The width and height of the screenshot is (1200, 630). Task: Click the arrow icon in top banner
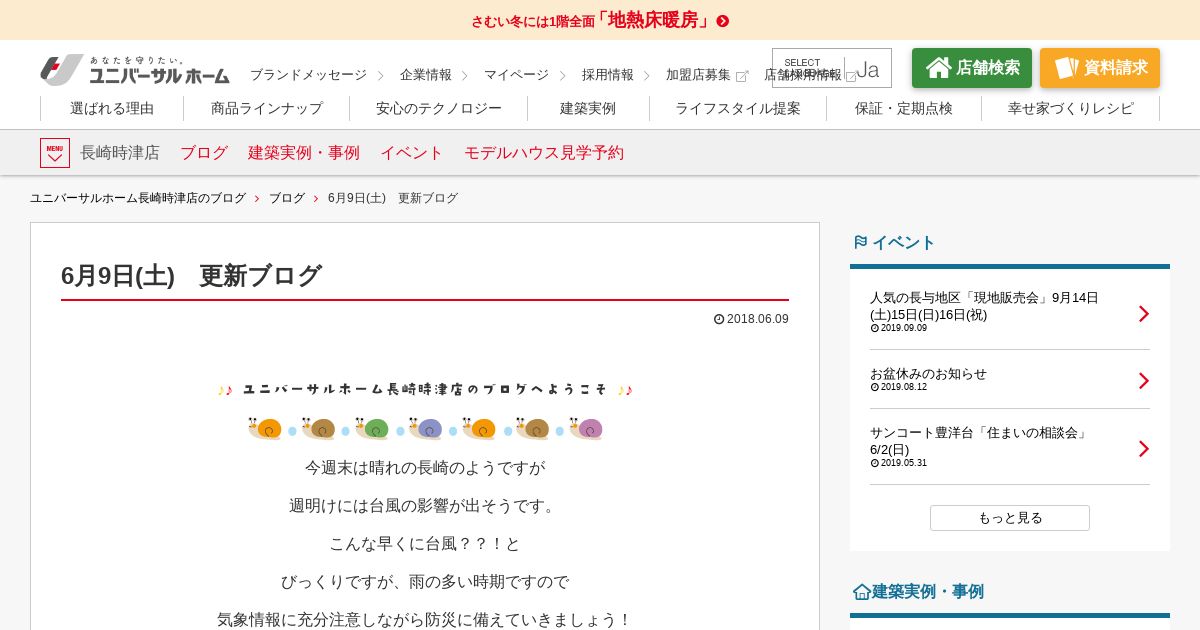coord(723,21)
